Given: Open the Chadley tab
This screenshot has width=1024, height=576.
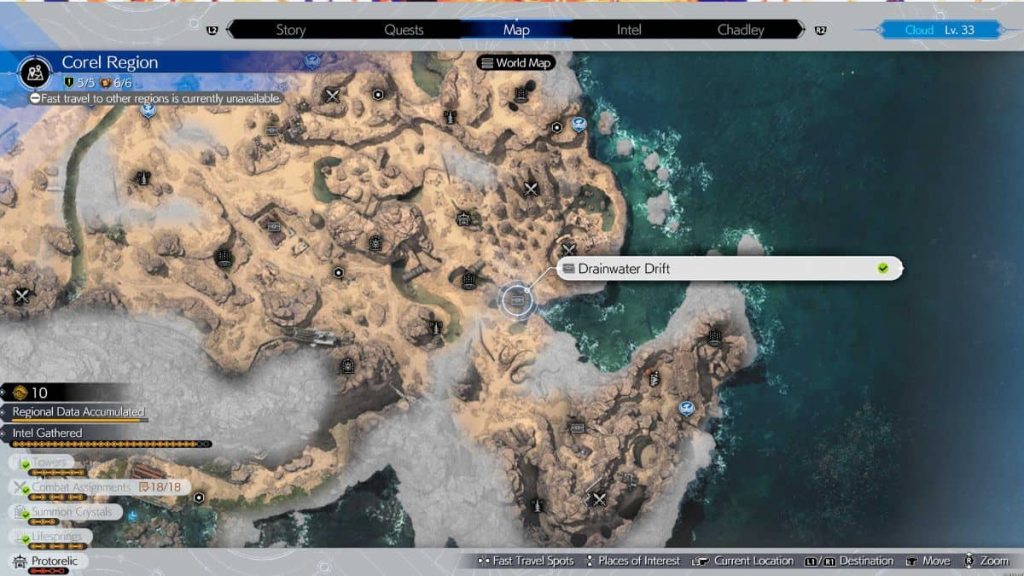Looking at the screenshot, I should [x=741, y=30].
